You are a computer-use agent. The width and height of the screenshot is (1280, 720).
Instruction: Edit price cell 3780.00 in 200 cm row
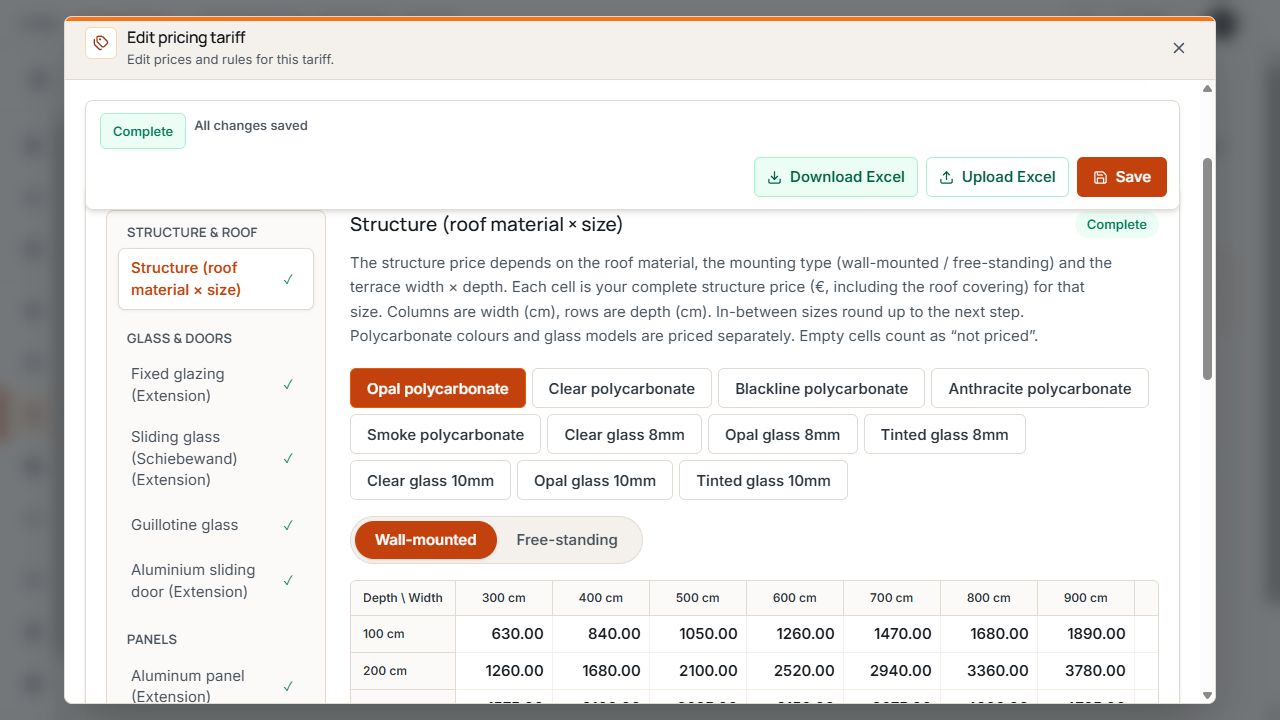(x=1086, y=671)
